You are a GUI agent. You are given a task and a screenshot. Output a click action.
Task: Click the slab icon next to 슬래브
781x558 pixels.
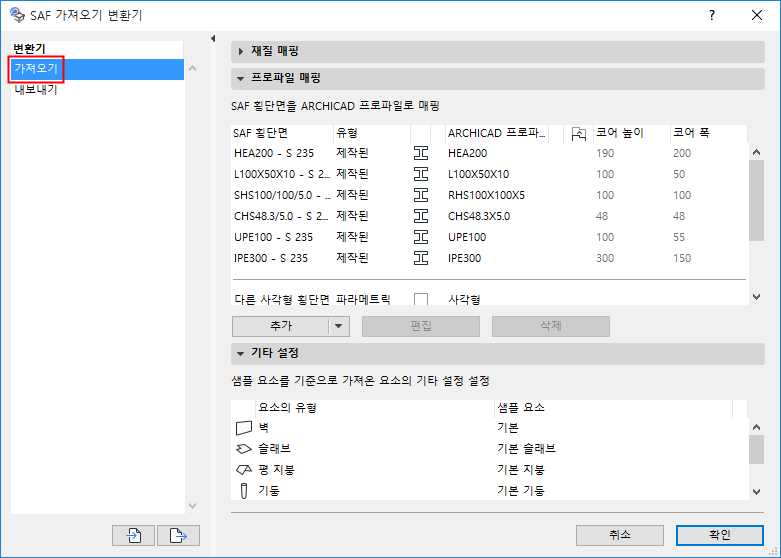click(244, 448)
